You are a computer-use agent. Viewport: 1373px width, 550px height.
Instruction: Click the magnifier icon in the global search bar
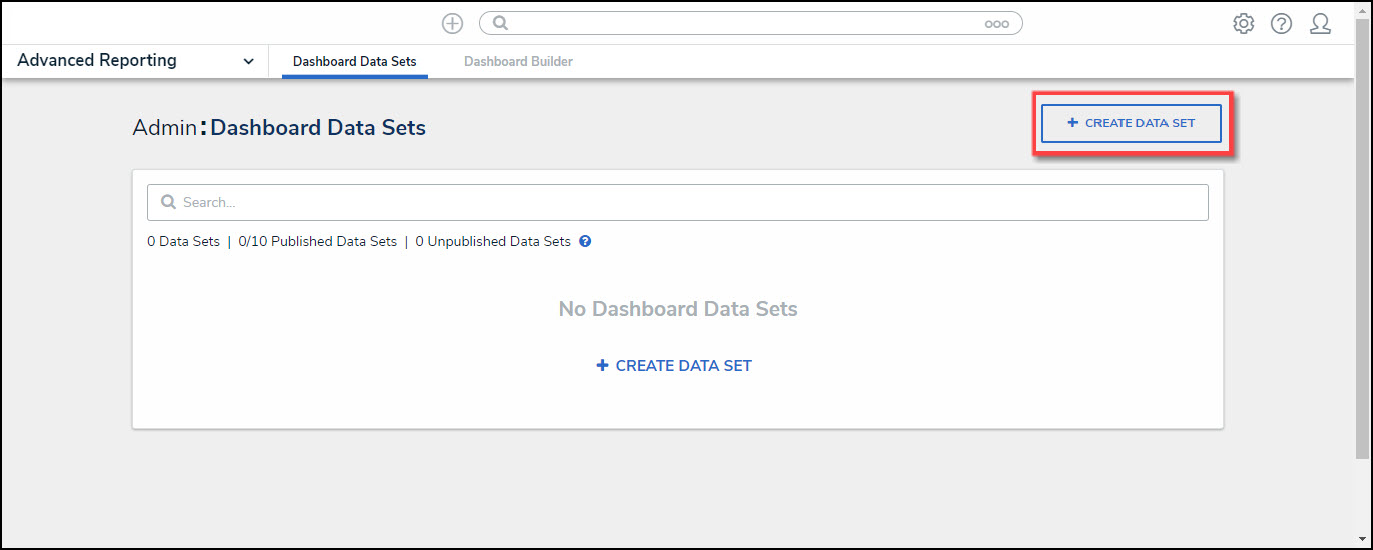[x=501, y=23]
